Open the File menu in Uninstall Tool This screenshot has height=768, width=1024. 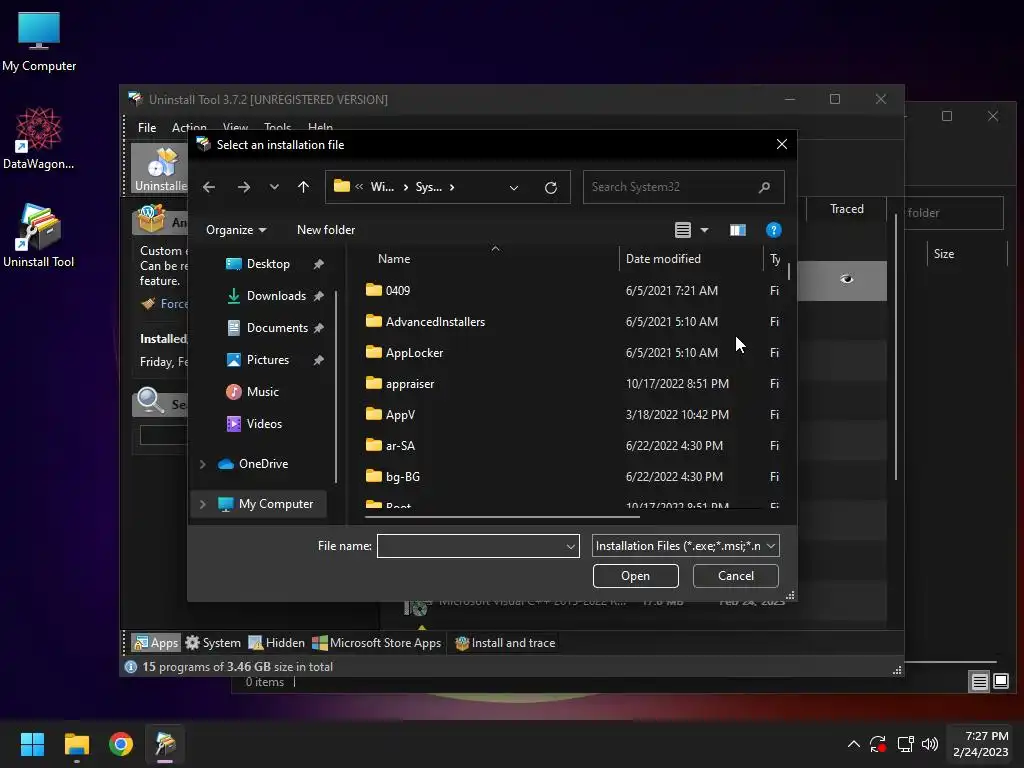(147, 127)
